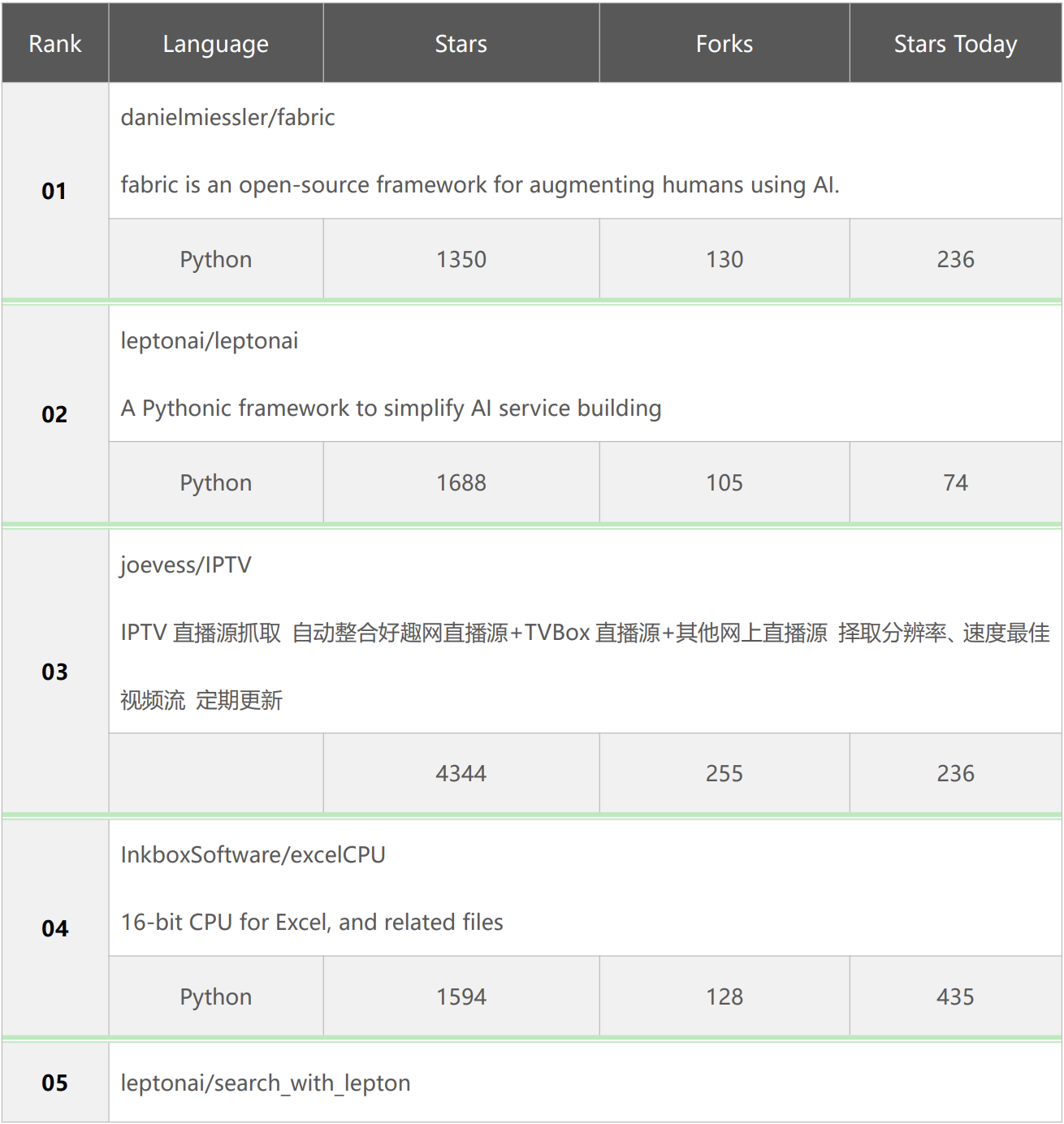Open the leptonai/search_with_lepton repository link

pos(266,1083)
